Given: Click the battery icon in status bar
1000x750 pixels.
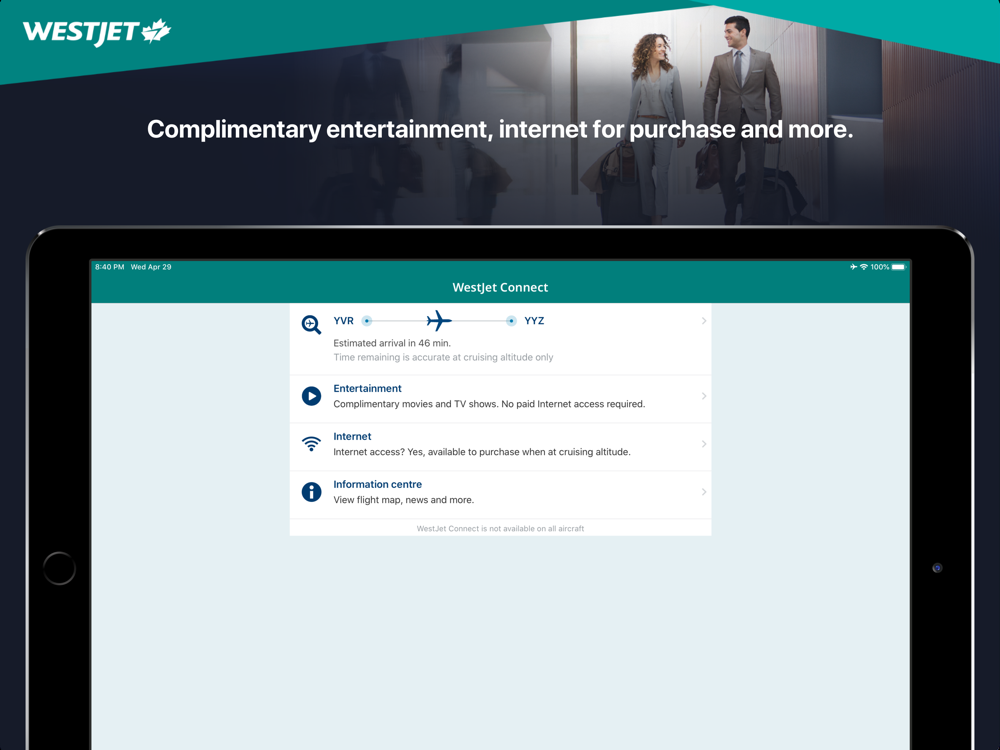Looking at the screenshot, I should point(899,267).
